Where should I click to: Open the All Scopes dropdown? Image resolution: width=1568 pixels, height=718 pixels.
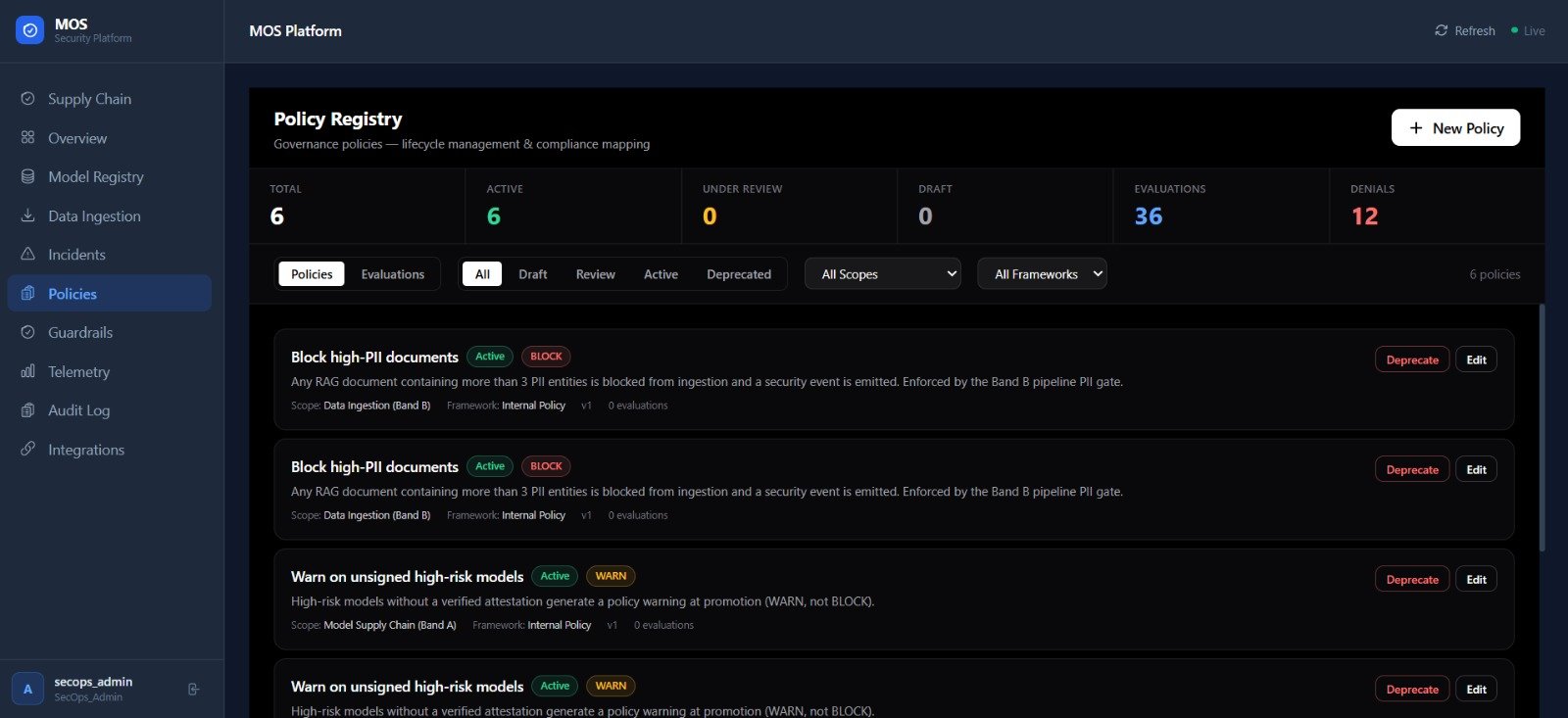[883, 274]
